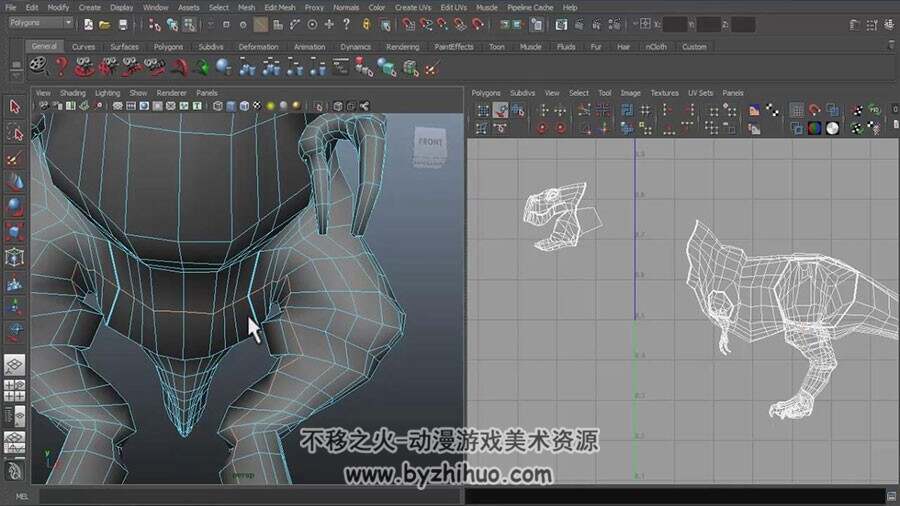
Task: Click the blue sphere shelf icon
Action: (223, 67)
